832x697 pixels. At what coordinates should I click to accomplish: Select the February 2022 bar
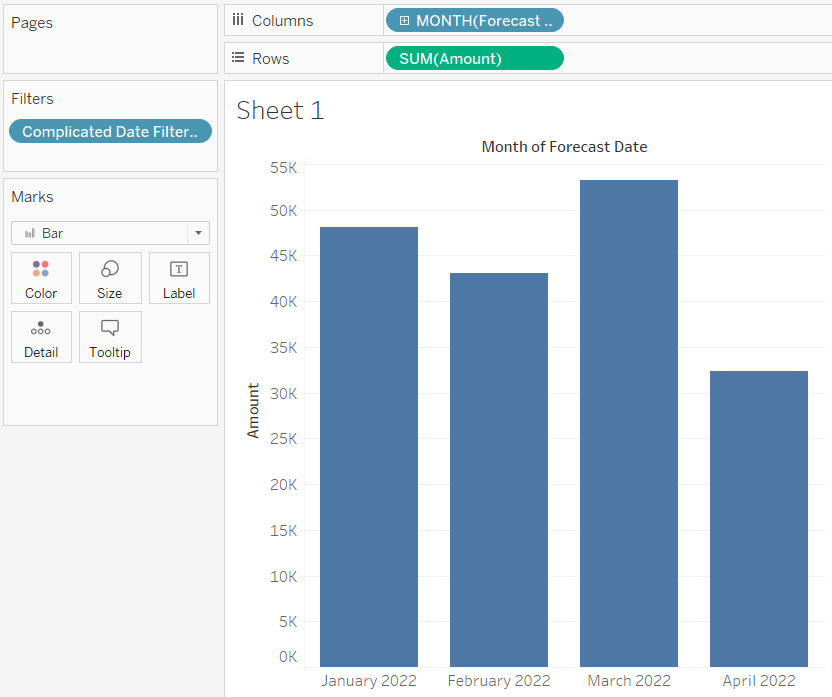click(x=499, y=469)
